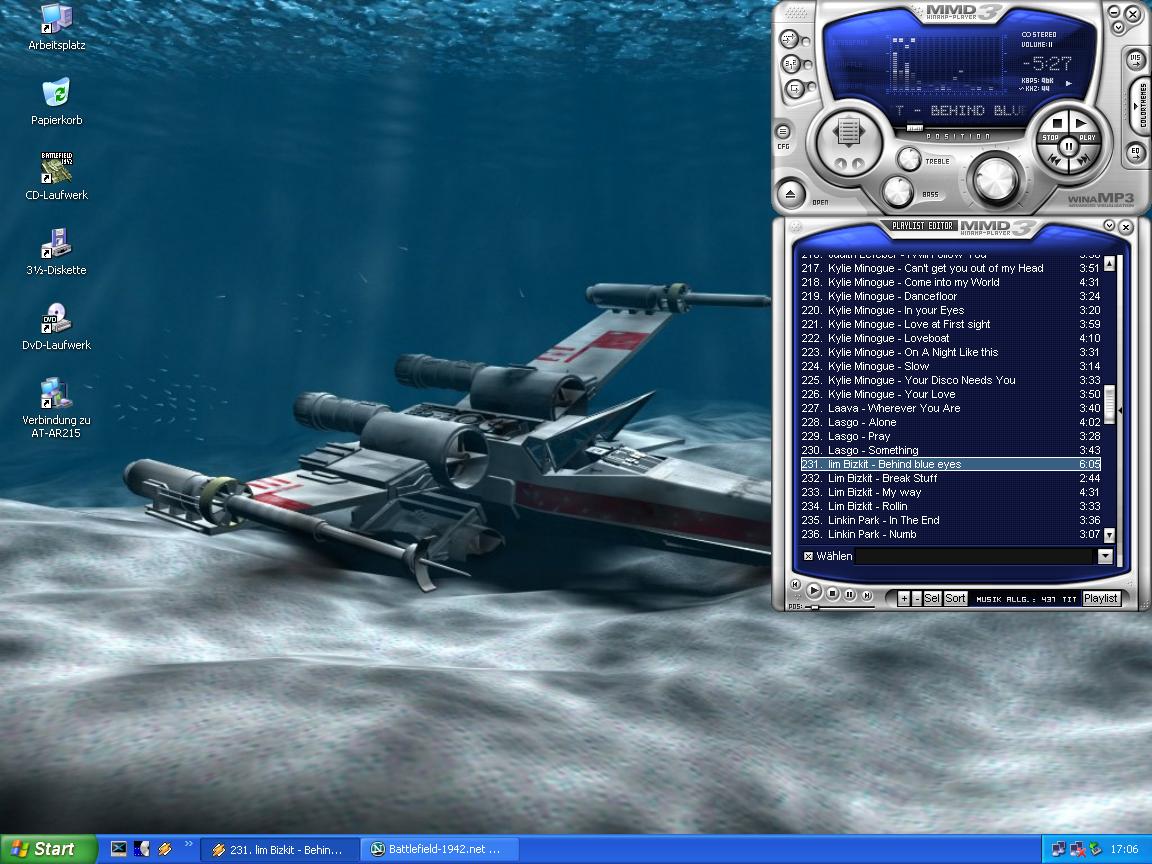The image size is (1152, 864).
Task: Click the DvD-Laufwerk desktop shortcut
Action: pyautogui.click(x=57, y=326)
